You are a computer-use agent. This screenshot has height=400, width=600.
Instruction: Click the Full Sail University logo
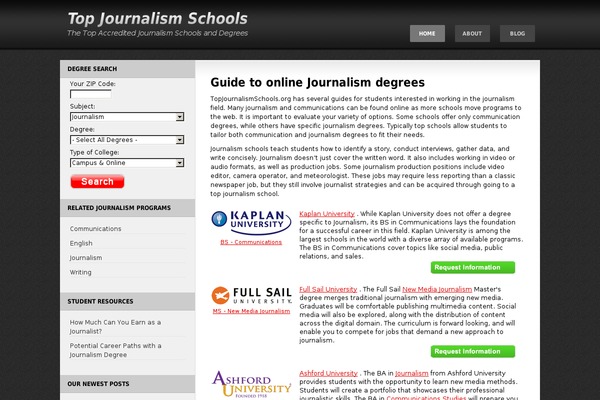tap(251, 296)
